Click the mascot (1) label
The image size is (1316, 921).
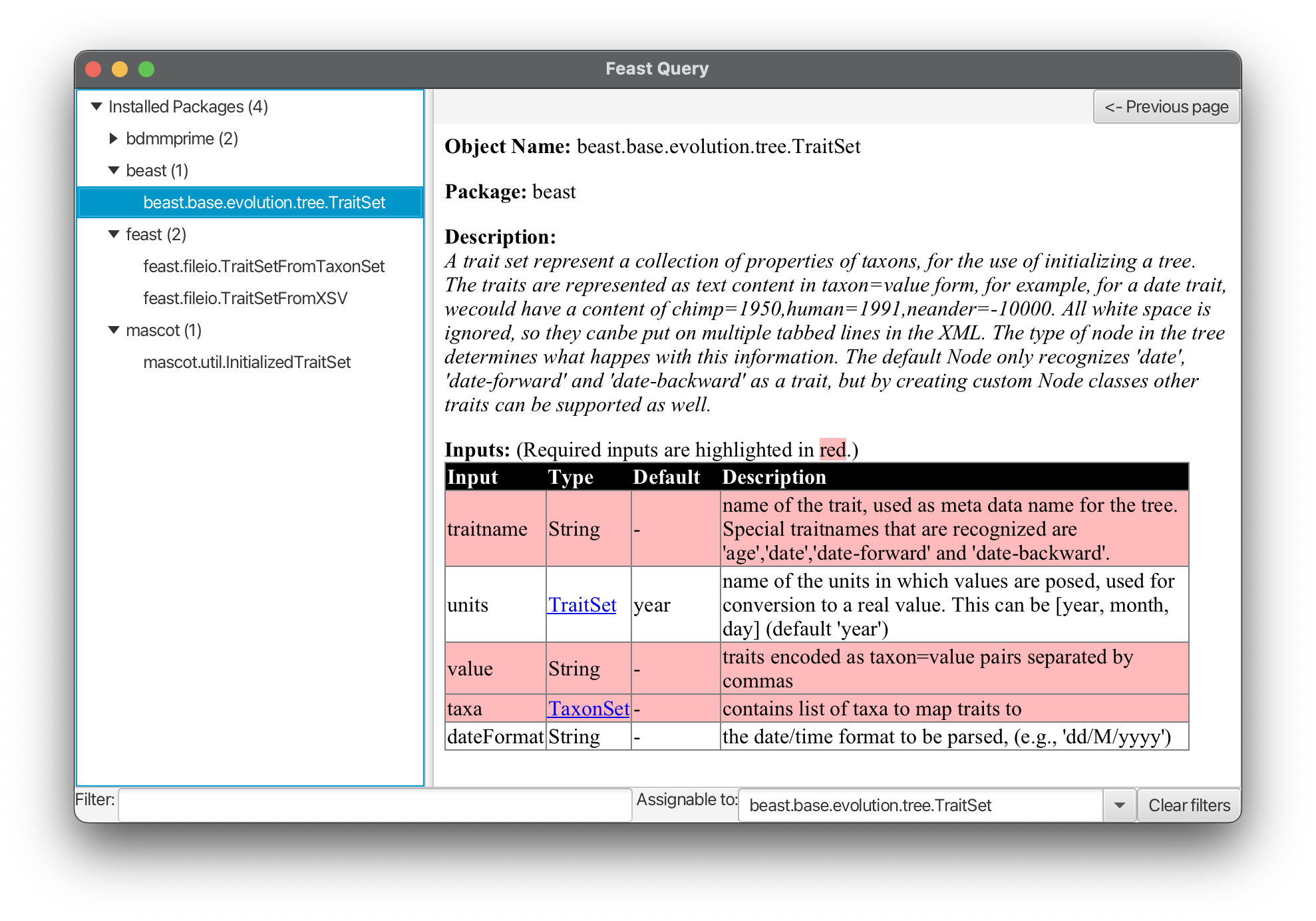[x=164, y=330]
